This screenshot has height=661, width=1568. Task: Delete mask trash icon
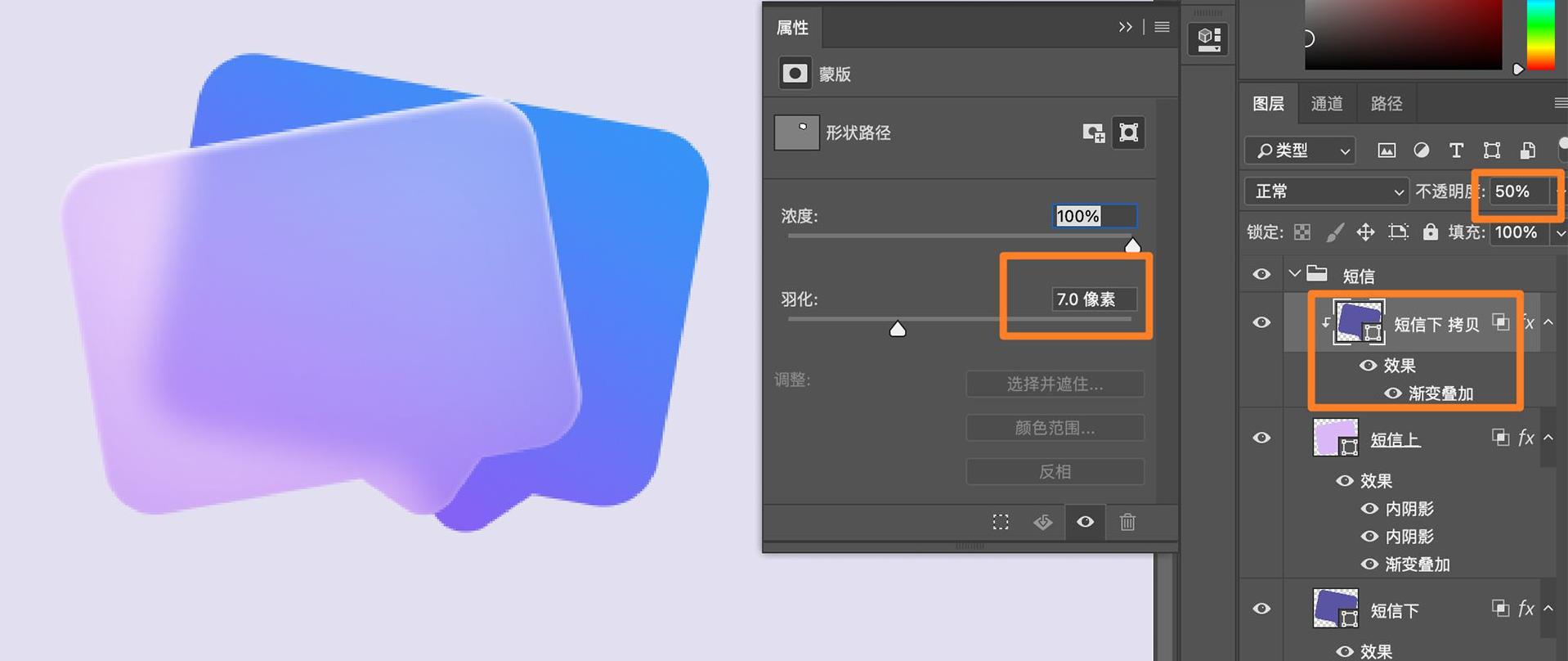[x=1127, y=522]
